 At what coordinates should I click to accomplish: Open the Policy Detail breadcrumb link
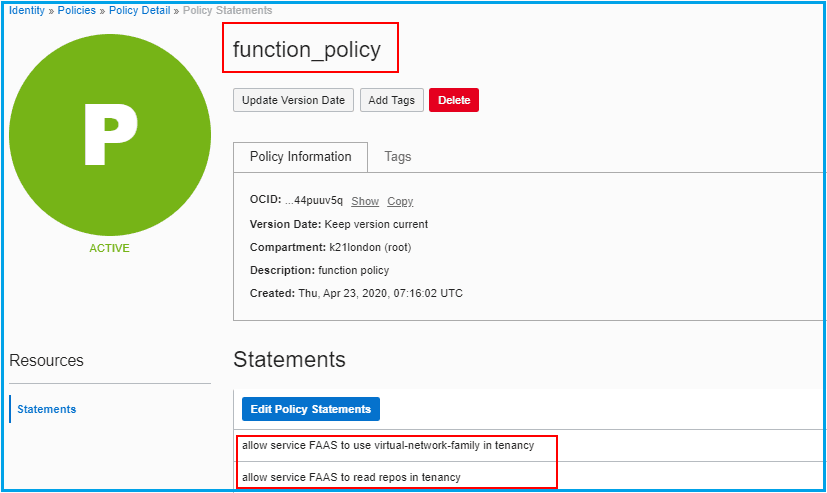click(139, 11)
